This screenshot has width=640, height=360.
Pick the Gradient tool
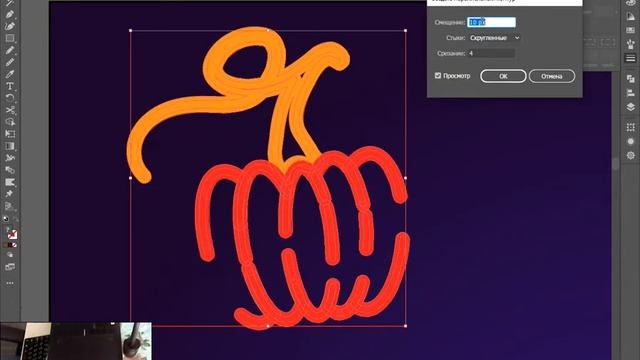10,146
